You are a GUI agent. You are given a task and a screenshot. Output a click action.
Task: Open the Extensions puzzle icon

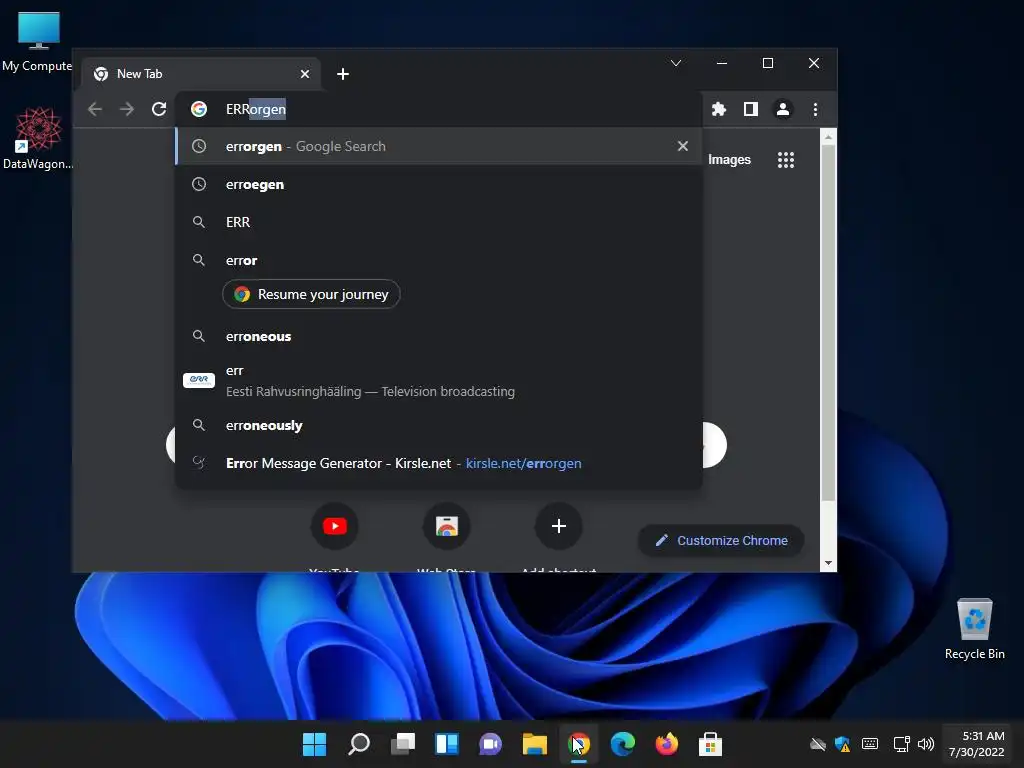tap(718, 109)
